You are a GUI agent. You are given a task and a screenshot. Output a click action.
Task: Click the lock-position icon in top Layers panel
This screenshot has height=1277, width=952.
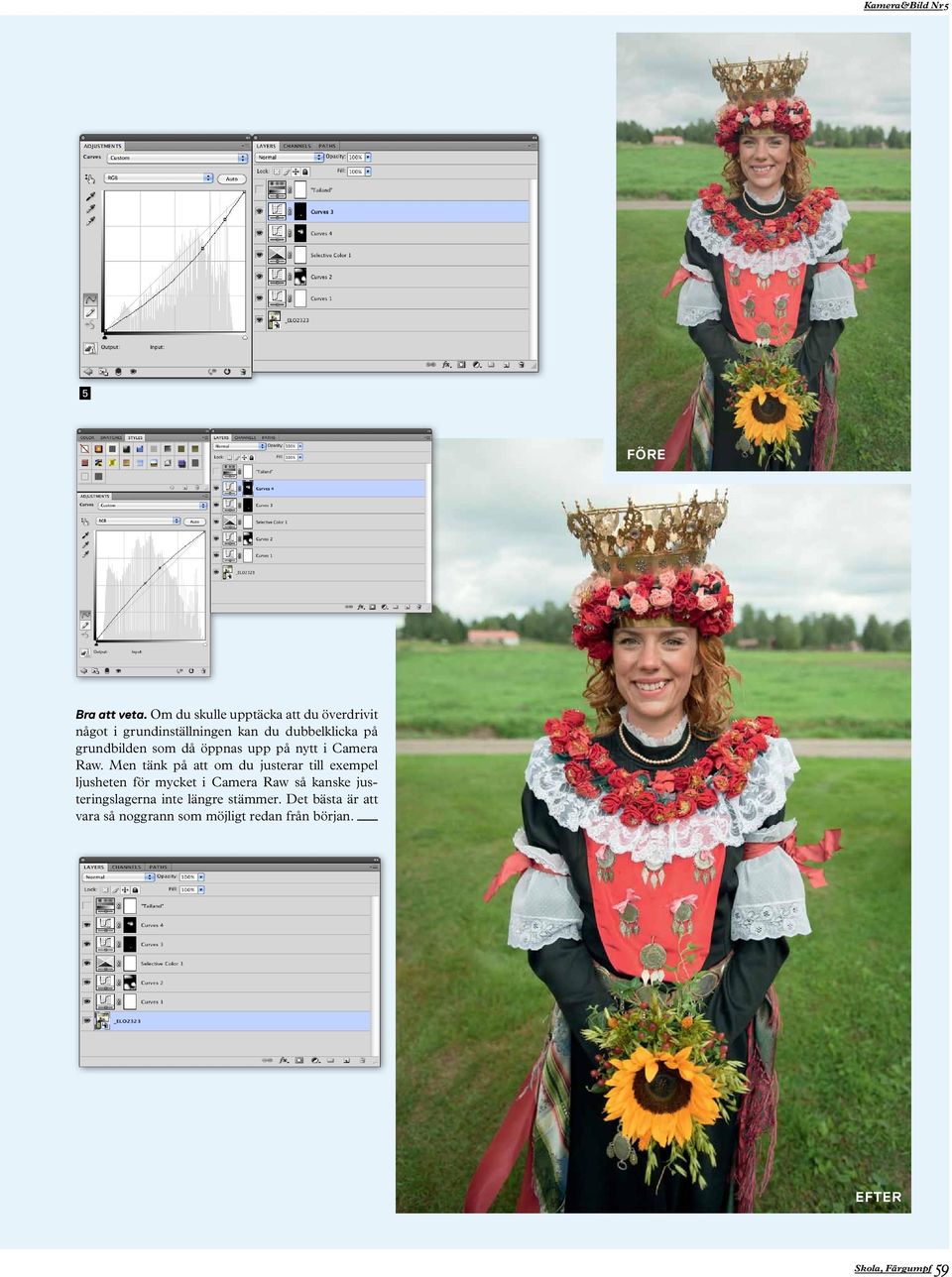point(297,172)
